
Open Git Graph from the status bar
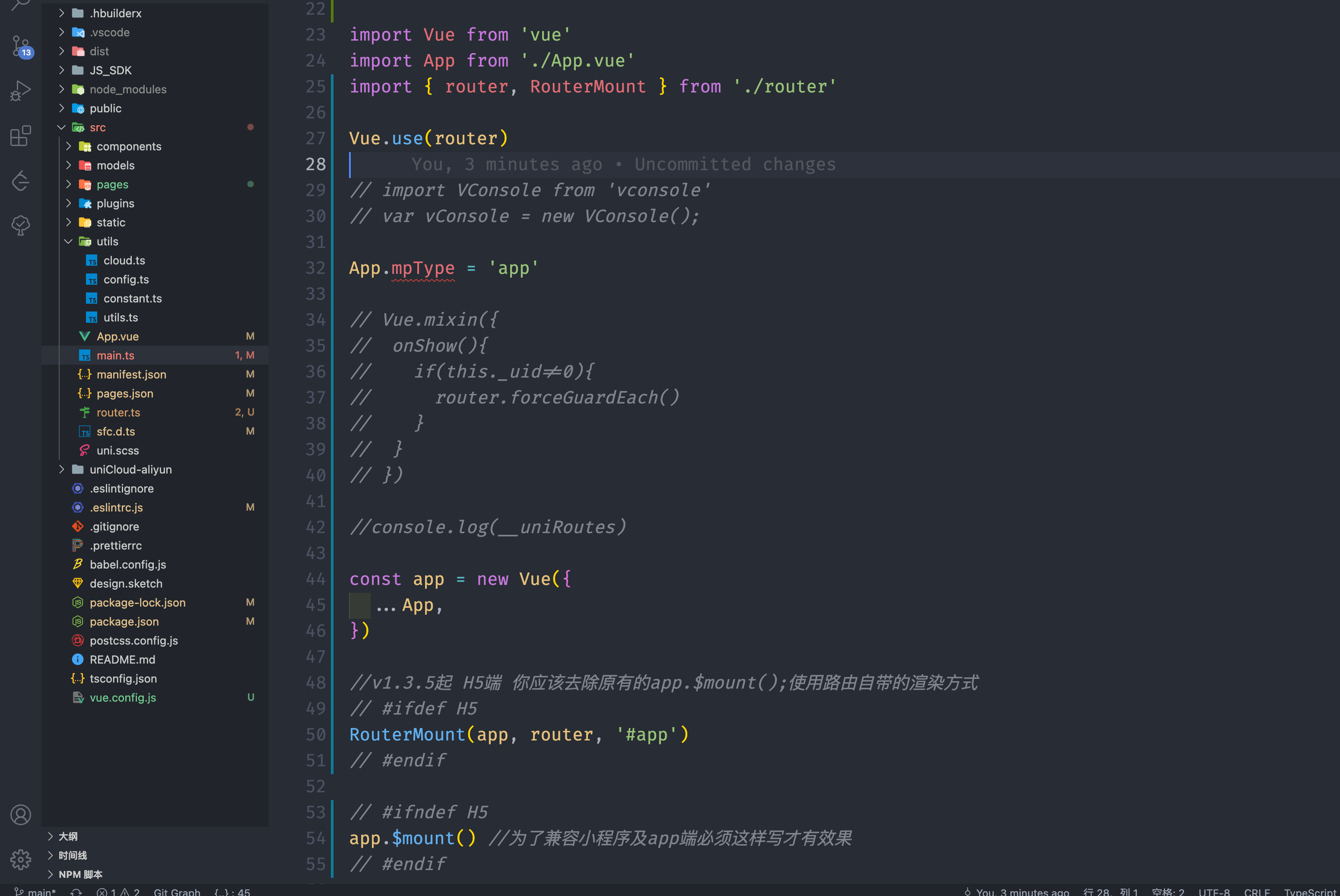[x=177, y=891]
